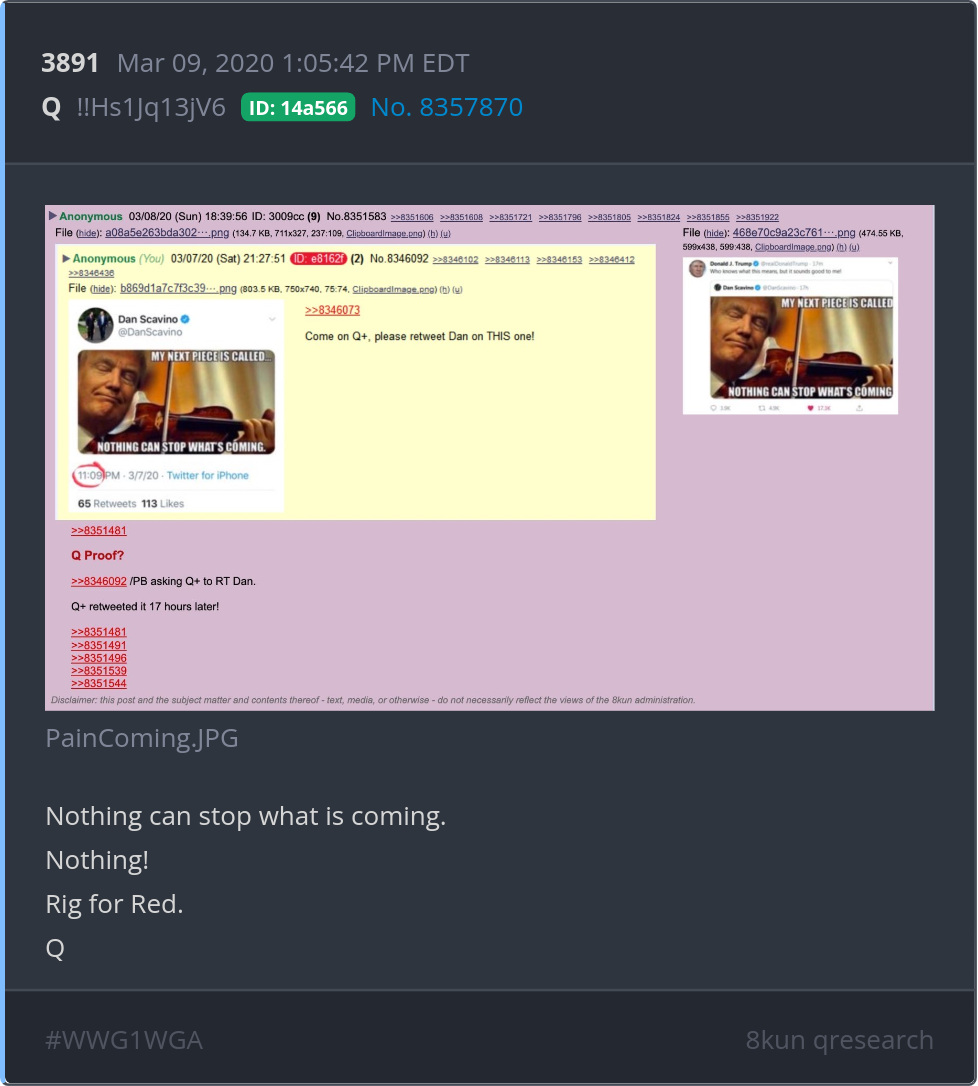Open post link No. 8357870
978x1086 pixels.
(x=447, y=107)
